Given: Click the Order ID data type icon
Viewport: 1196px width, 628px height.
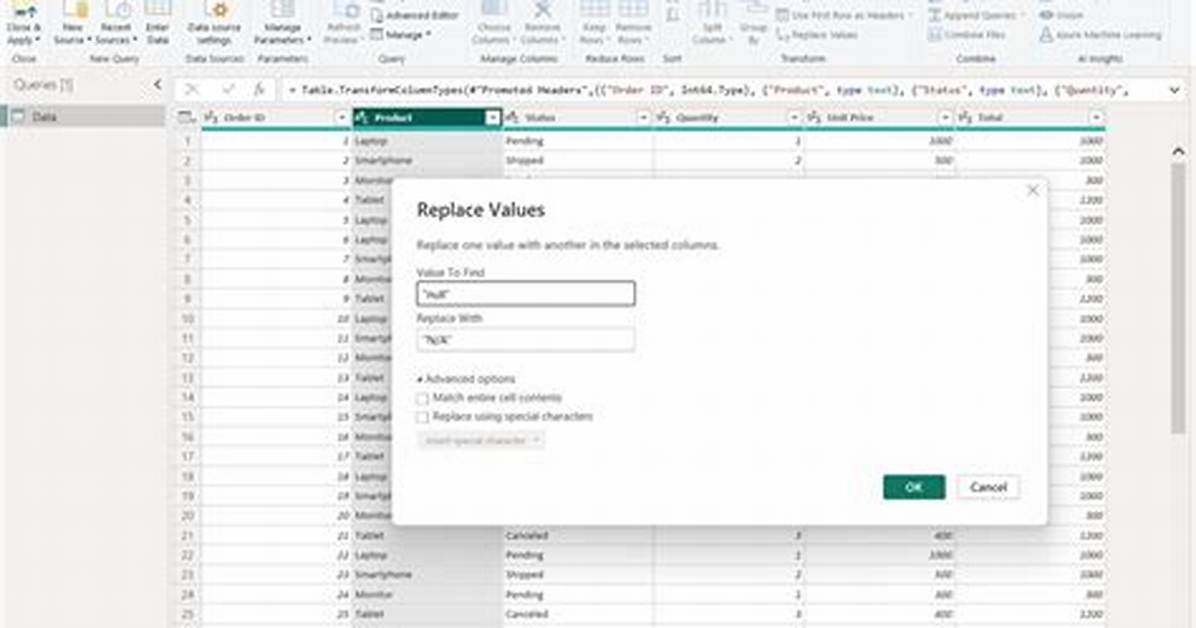Looking at the screenshot, I should [211, 118].
